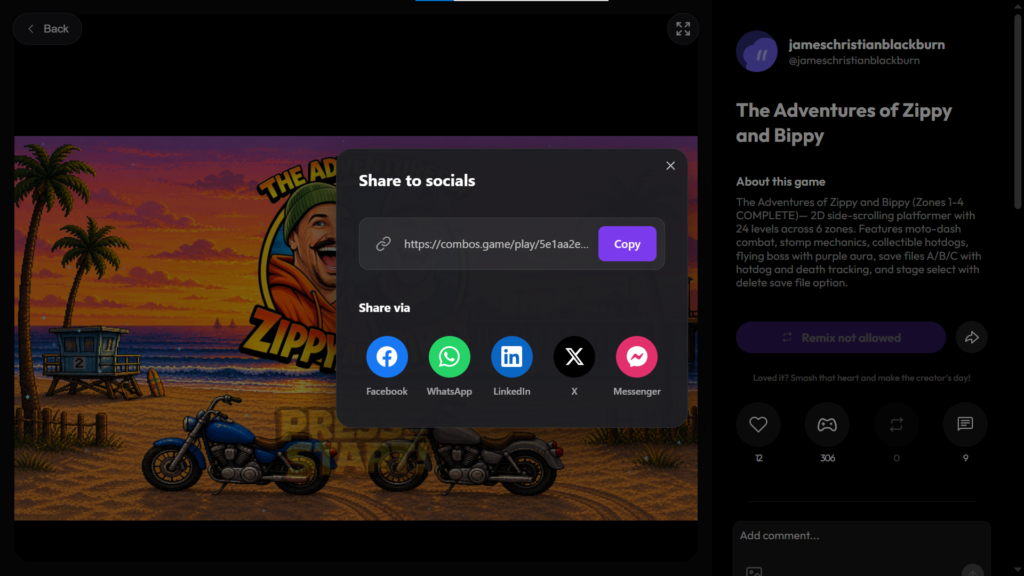Send the comment with the arrow button

click(972, 571)
